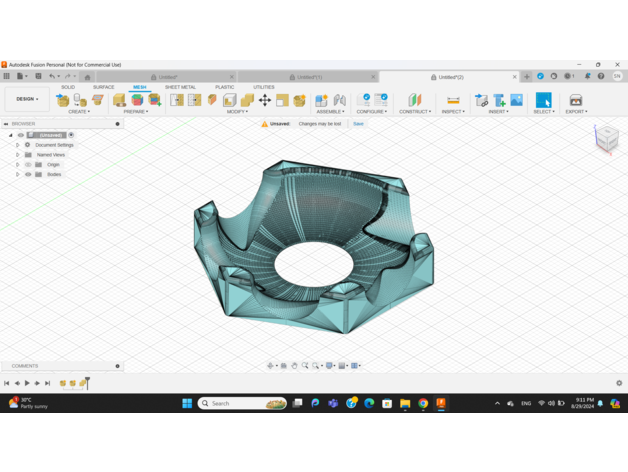Toggle visibility eye of Origin folder
This screenshot has height=472, width=628.
[x=28, y=165]
